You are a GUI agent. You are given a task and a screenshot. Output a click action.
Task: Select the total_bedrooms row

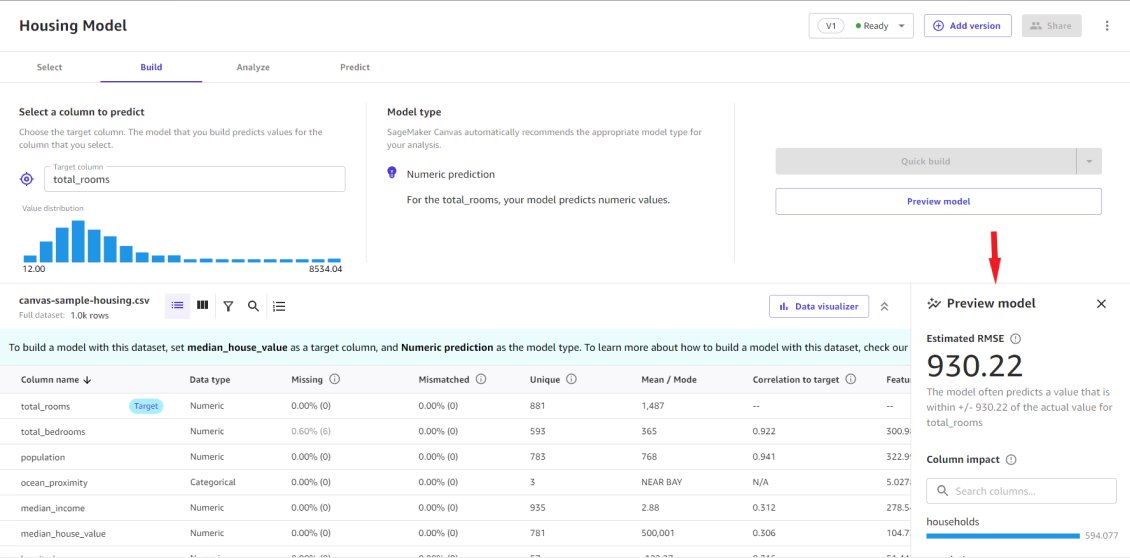pos(455,432)
